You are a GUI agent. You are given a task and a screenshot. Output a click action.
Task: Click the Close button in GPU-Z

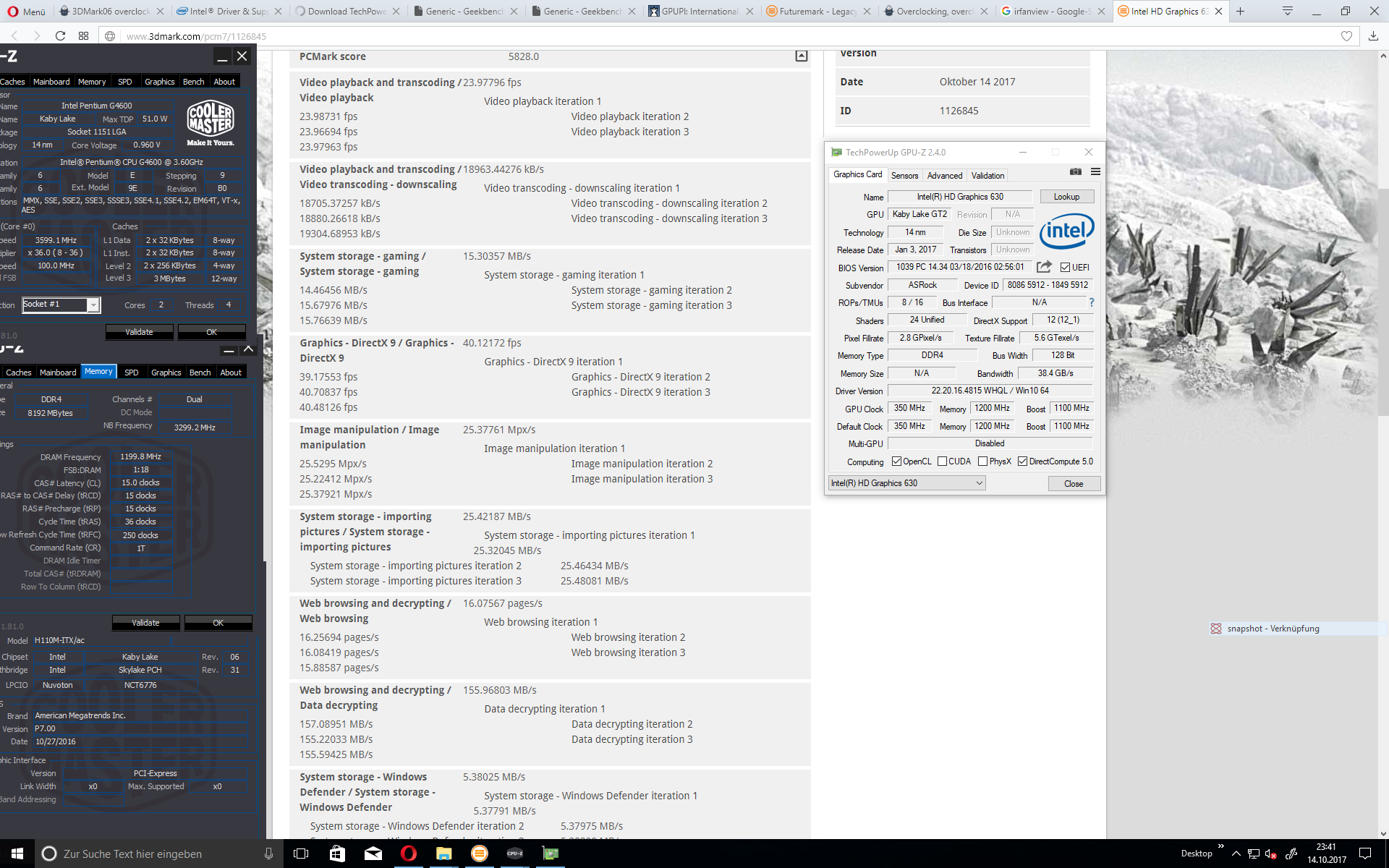[x=1074, y=484]
